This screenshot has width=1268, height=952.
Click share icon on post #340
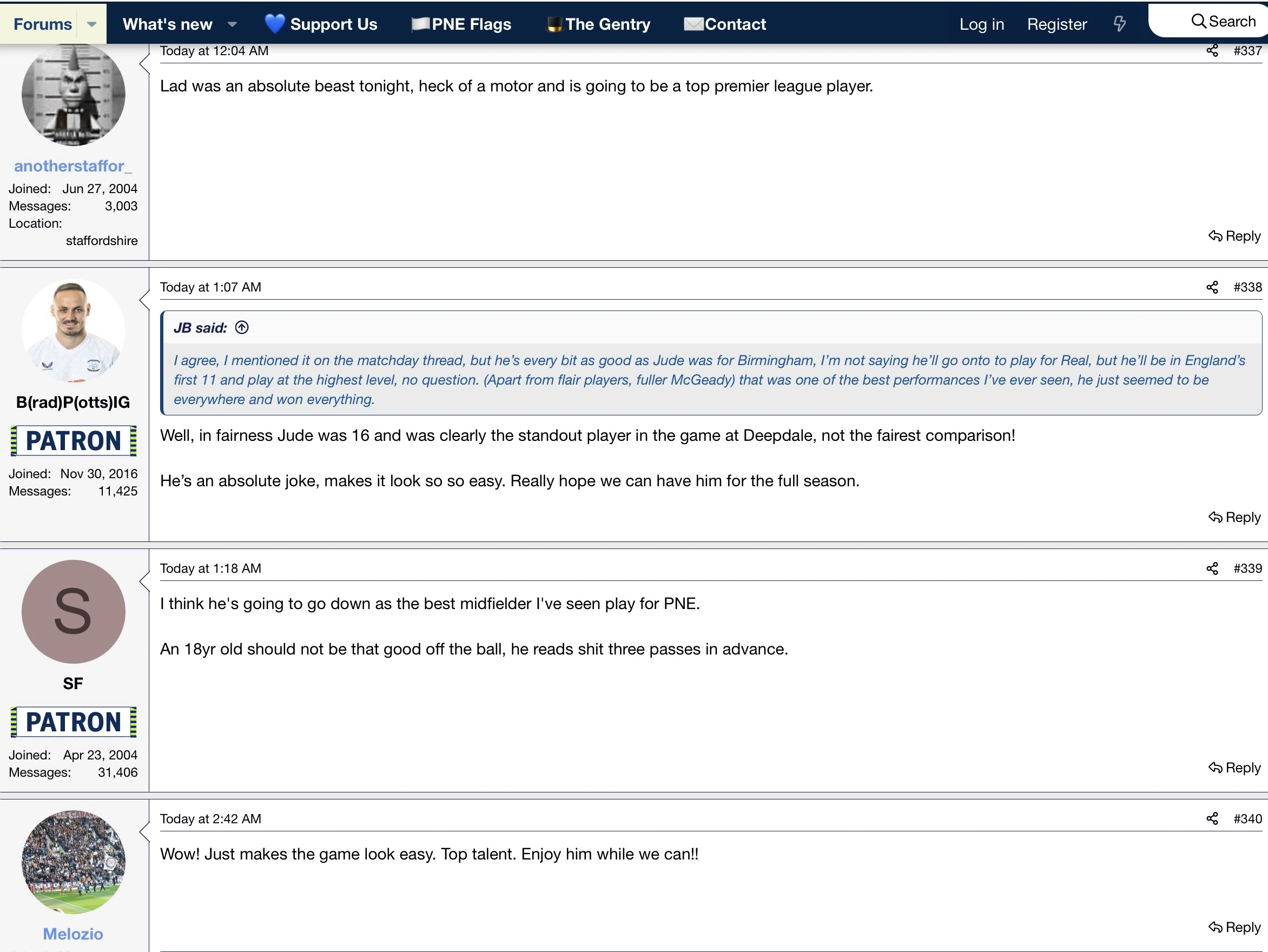click(x=1212, y=819)
